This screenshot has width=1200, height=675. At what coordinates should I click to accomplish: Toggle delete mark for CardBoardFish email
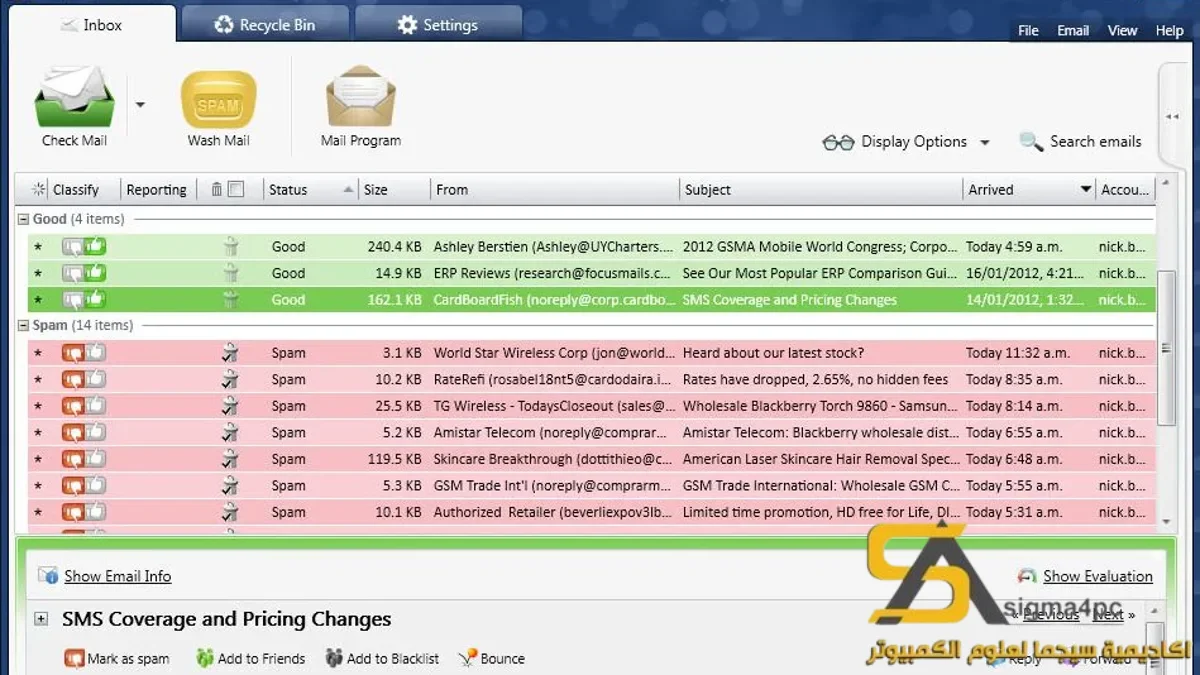click(230, 299)
